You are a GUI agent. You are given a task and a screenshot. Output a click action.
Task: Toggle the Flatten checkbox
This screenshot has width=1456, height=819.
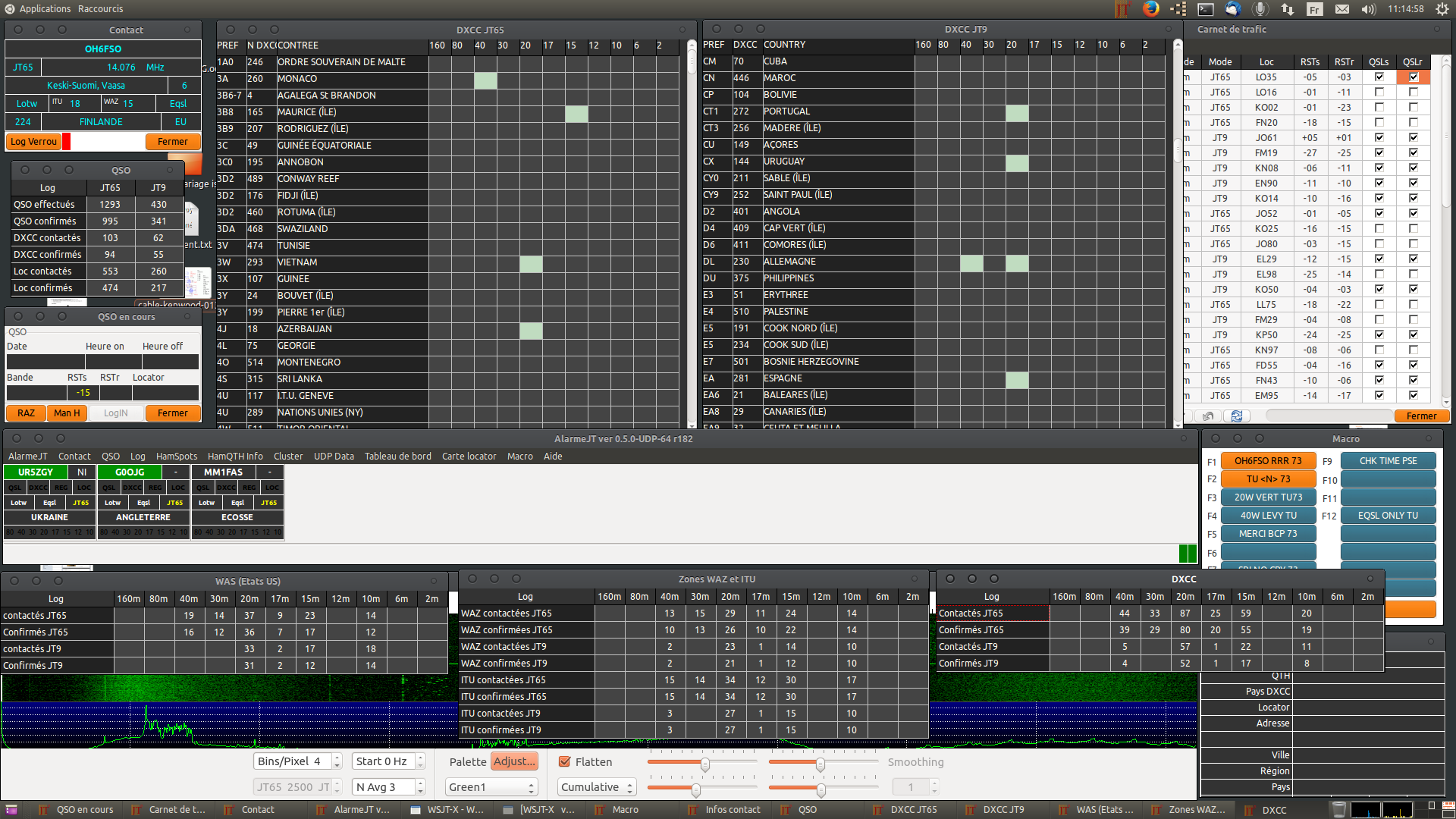tap(565, 761)
